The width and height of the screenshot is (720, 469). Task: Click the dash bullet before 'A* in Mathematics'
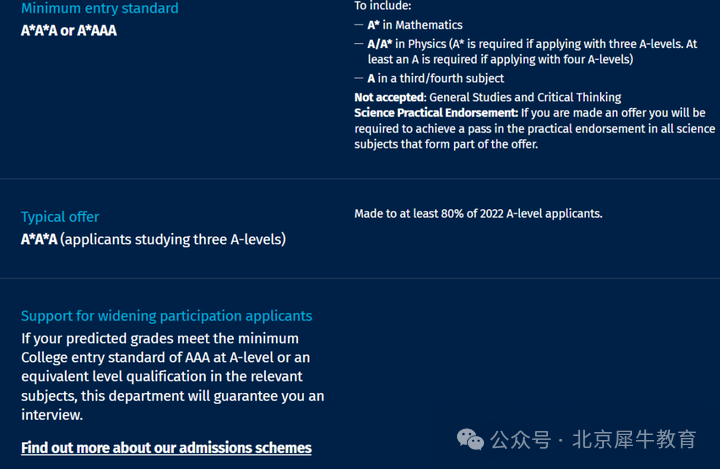[x=359, y=25]
